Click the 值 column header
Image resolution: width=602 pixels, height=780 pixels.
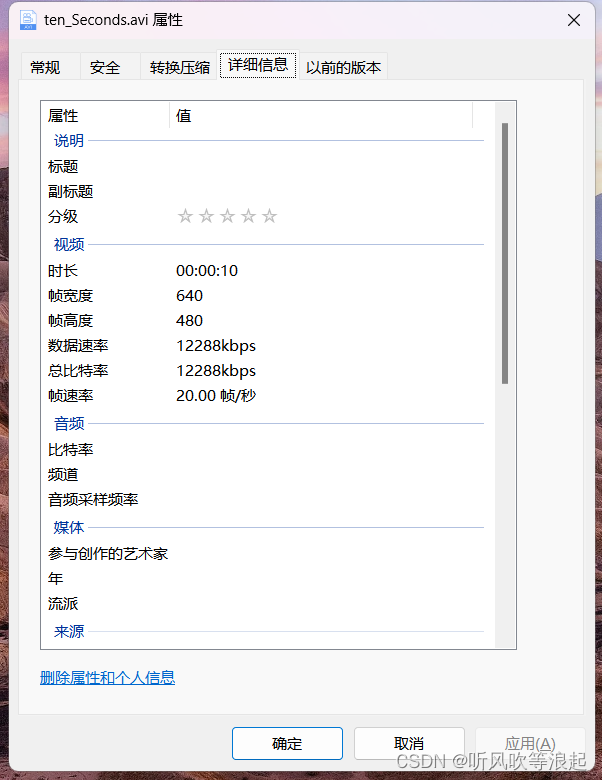click(x=321, y=115)
